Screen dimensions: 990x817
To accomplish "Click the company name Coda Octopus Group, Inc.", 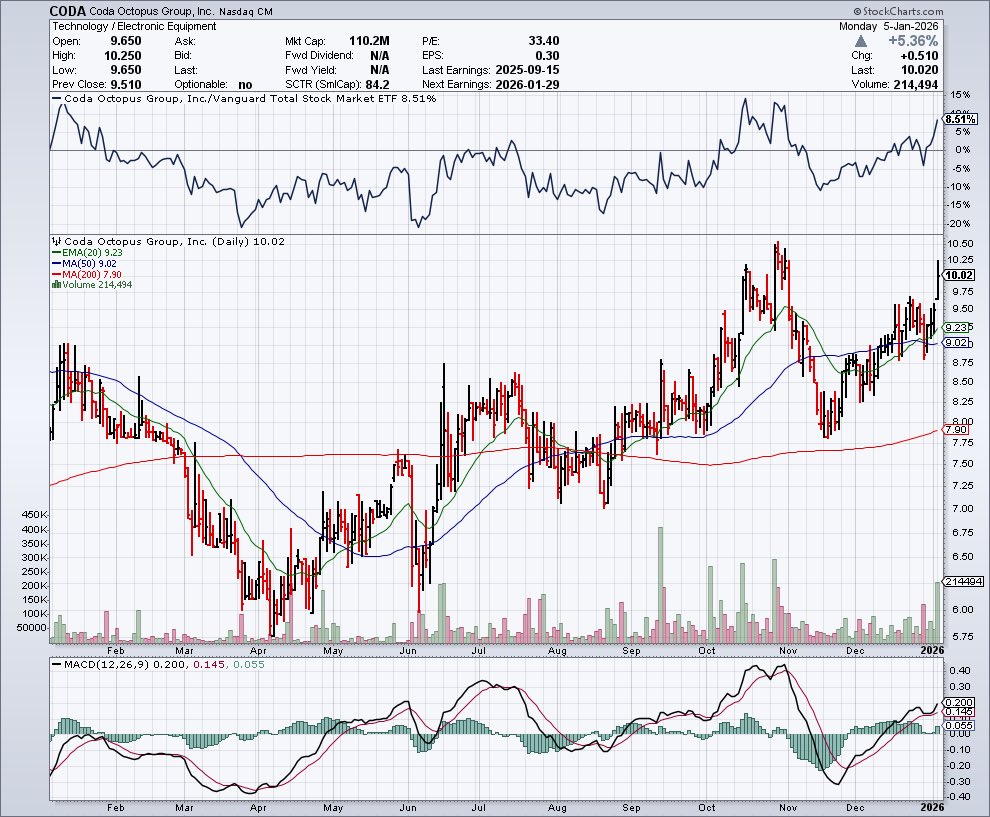I will pyautogui.click(x=152, y=12).
